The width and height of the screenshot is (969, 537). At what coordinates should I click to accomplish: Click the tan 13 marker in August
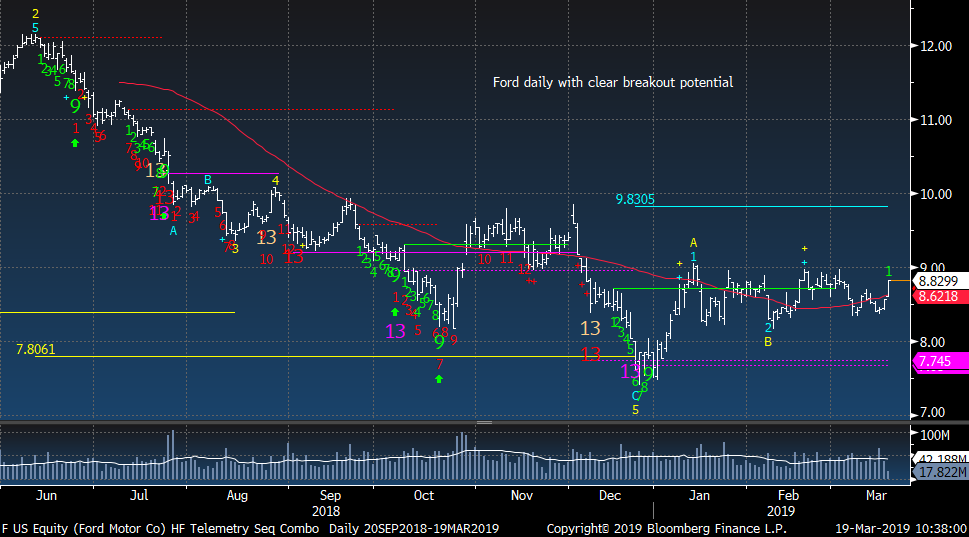click(266, 238)
